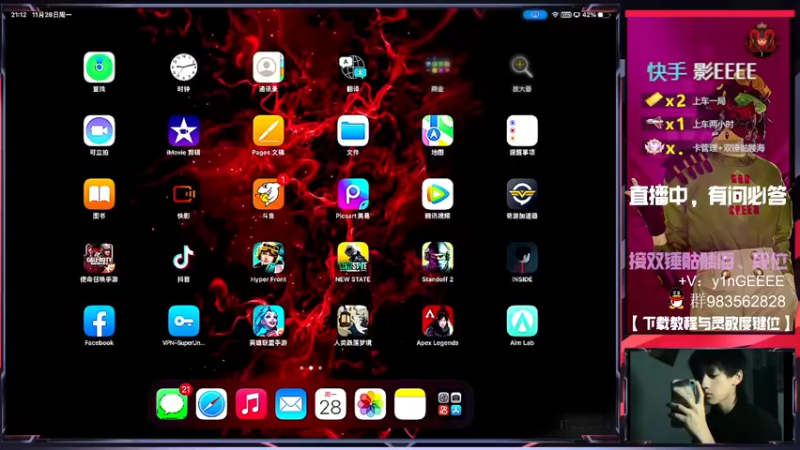Click the y1nGEEEE WeChat ID text
The image size is (800, 450).
[x=747, y=281]
